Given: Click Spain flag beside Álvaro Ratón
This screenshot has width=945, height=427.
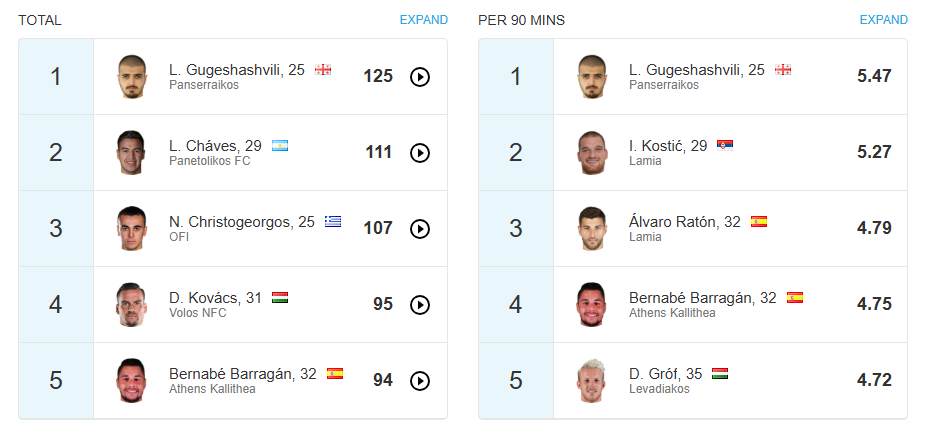Looking at the screenshot, I should 759,222.
